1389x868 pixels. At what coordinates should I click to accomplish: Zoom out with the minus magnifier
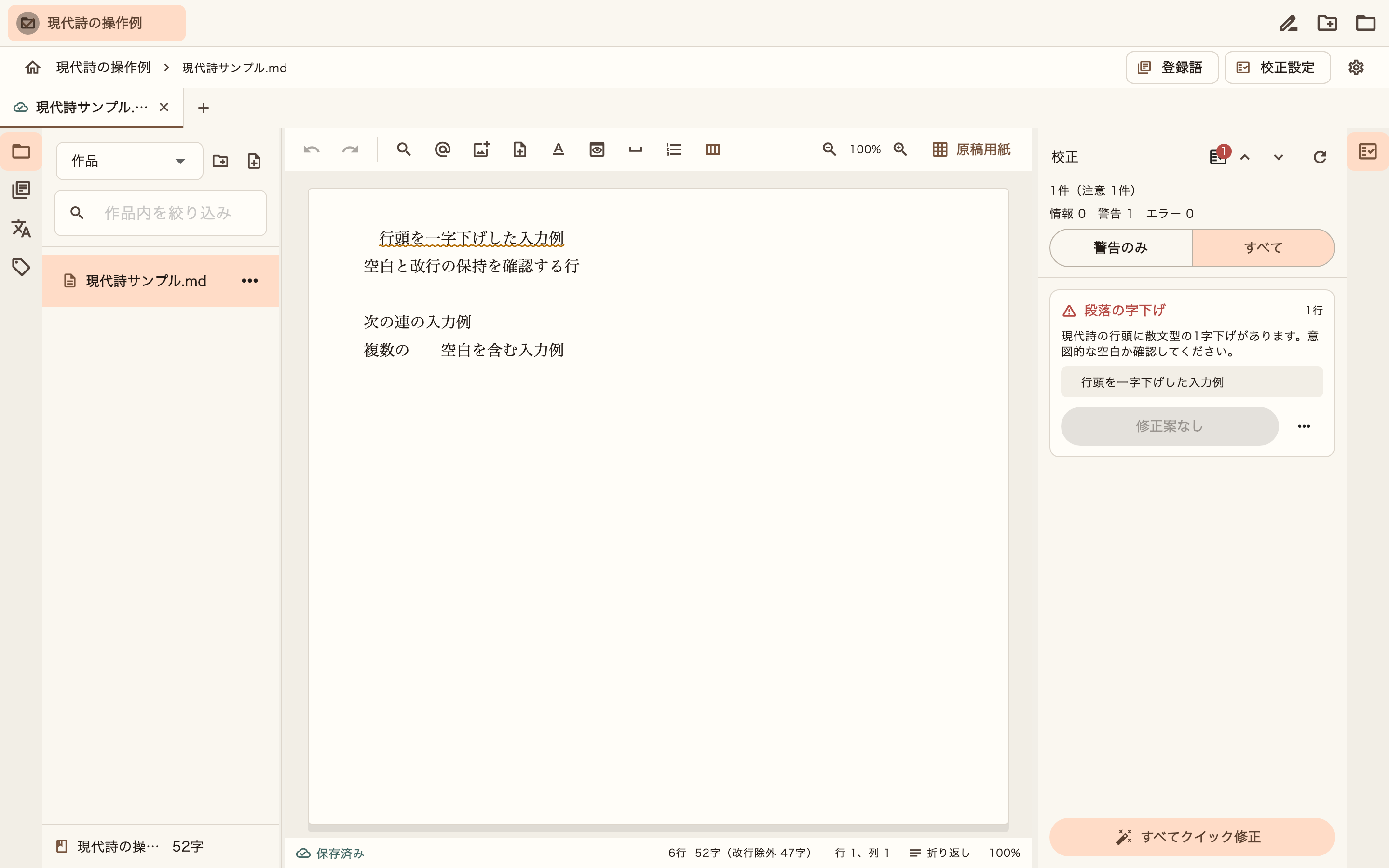[829, 149]
